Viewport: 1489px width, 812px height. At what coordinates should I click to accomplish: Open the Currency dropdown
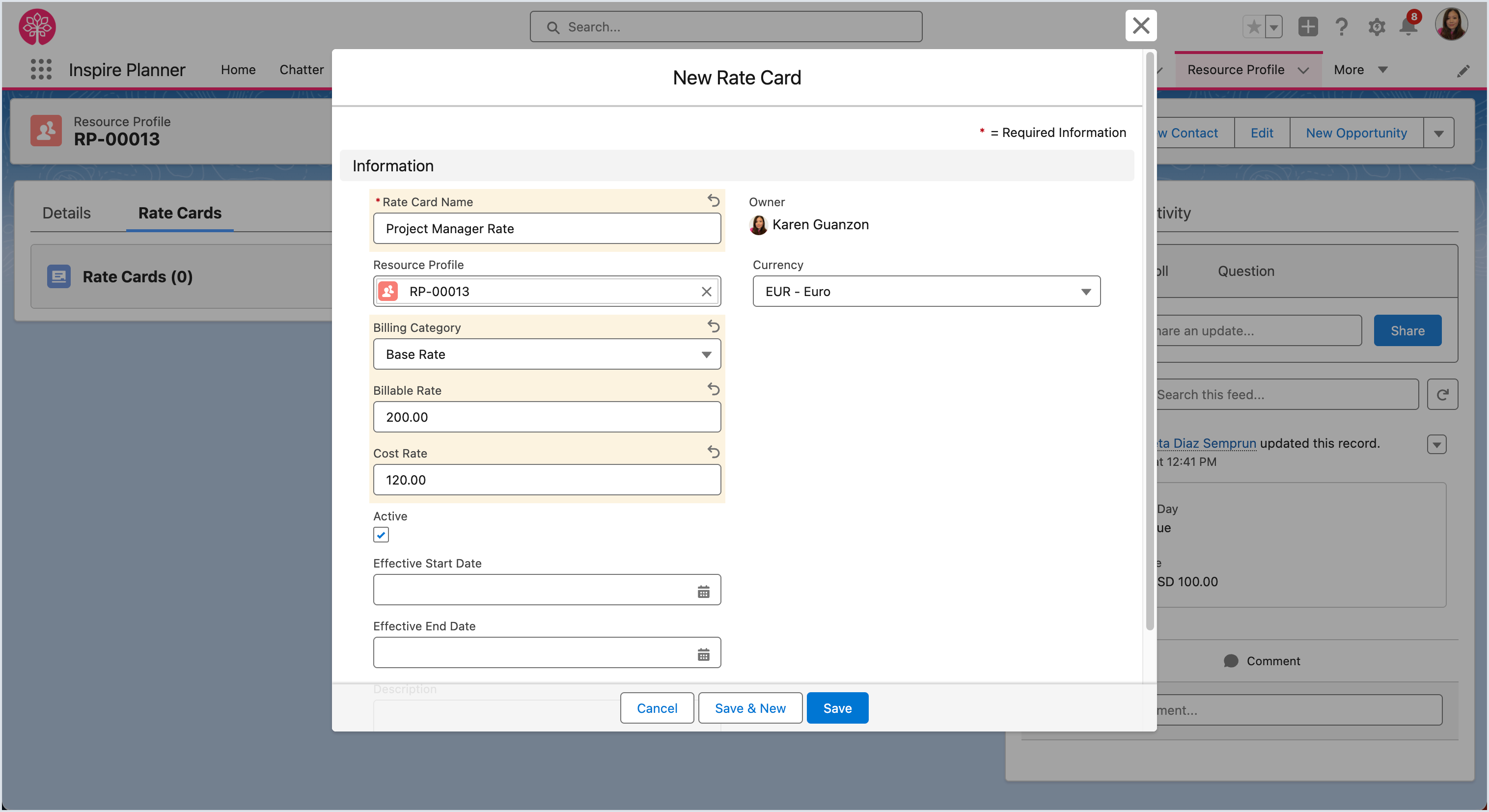[x=926, y=291]
